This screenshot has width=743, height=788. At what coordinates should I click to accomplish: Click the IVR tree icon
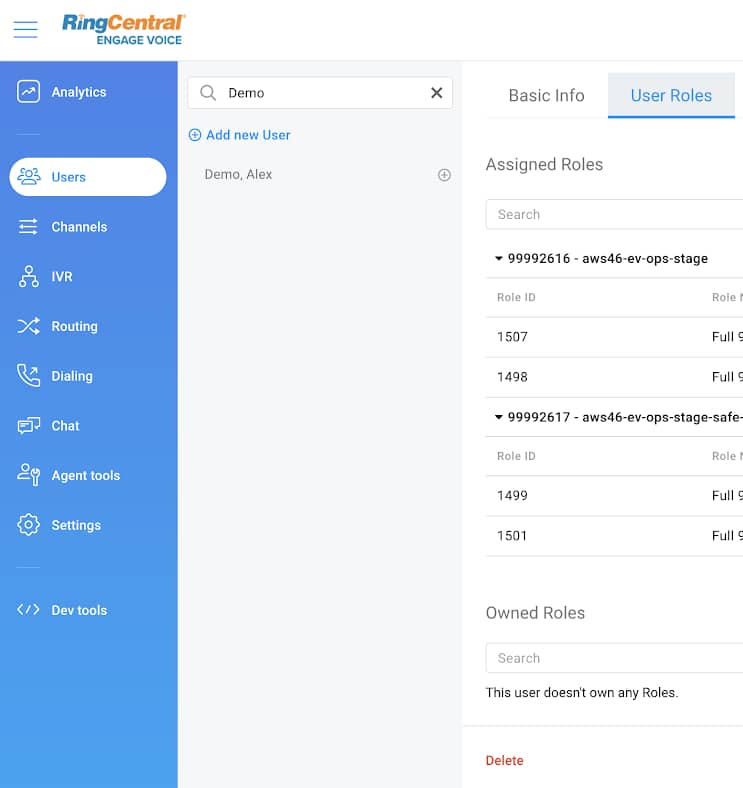point(29,276)
